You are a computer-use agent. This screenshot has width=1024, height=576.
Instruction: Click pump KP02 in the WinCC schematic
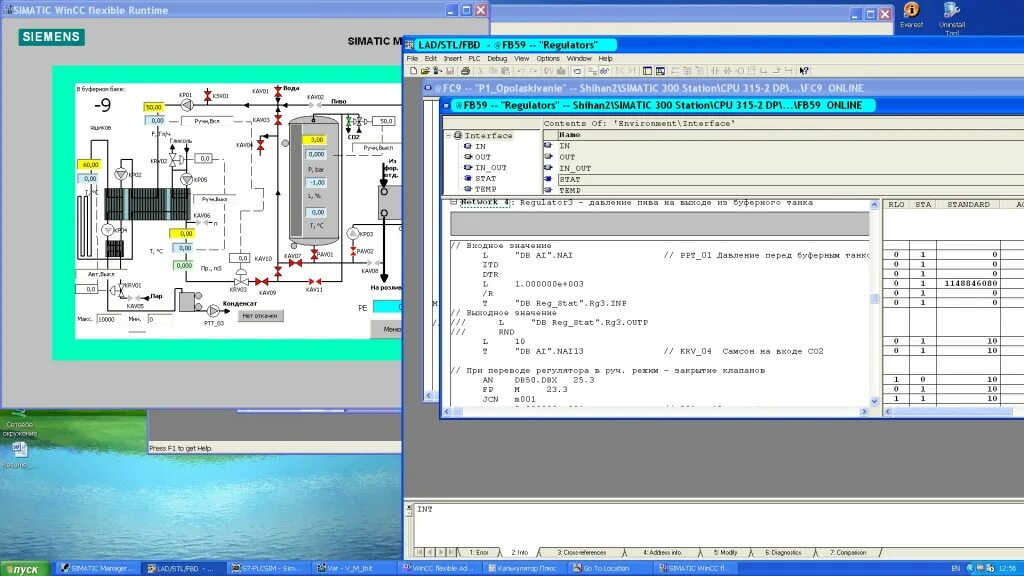pyautogui.click(x=121, y=174)
